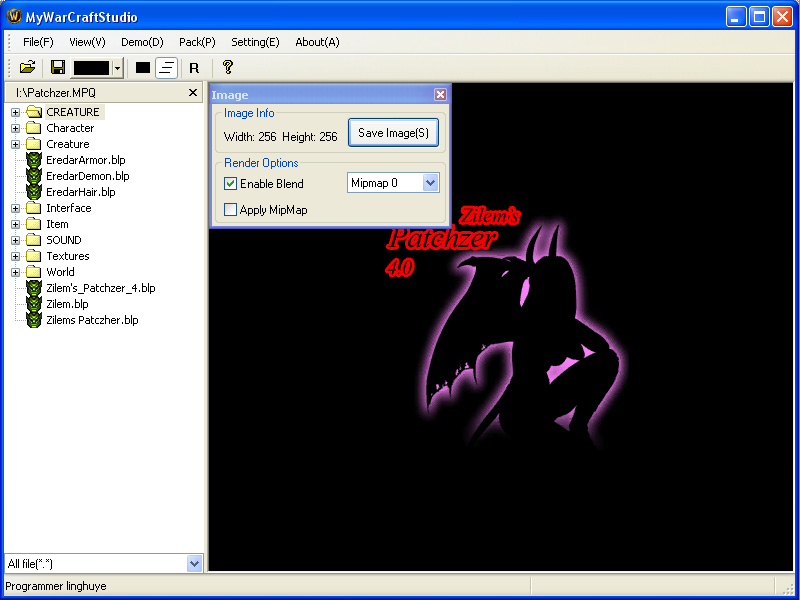The height and width of the screenshot is (600, 800).
Task: Select Zilem.blp file name
Action: click(x=67, y=304)
